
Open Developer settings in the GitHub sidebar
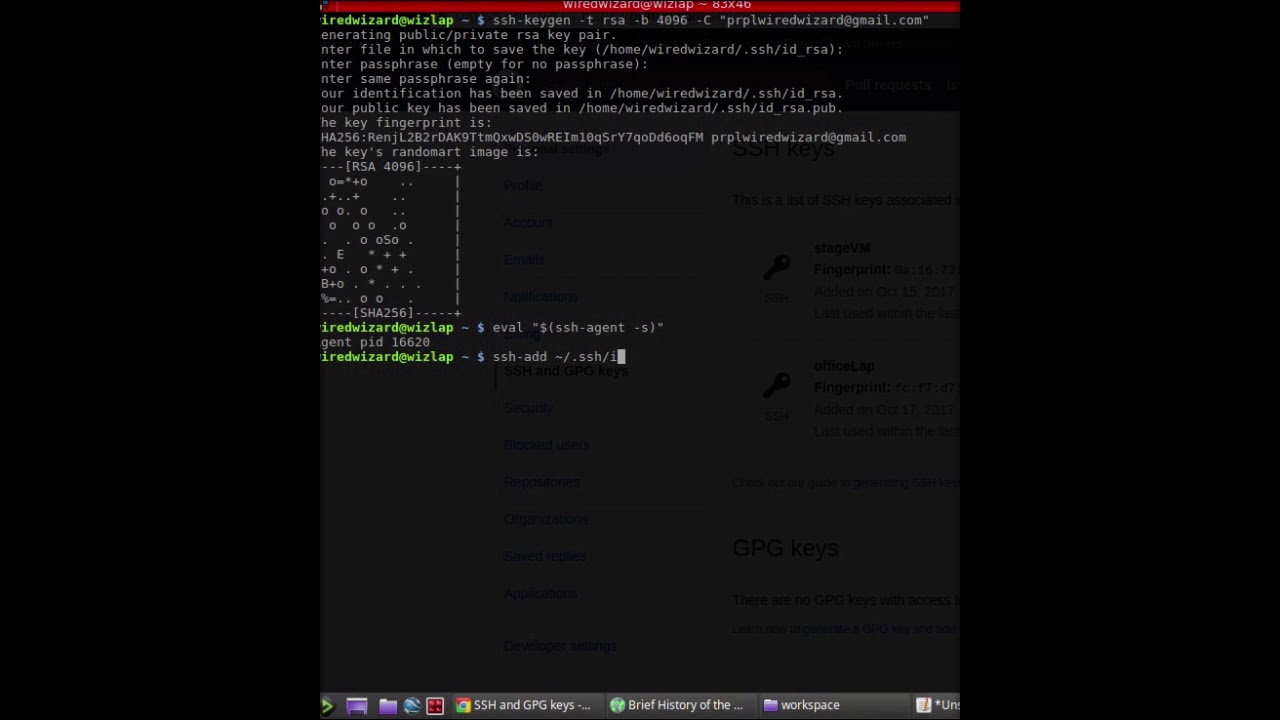[x=560, y=646]
